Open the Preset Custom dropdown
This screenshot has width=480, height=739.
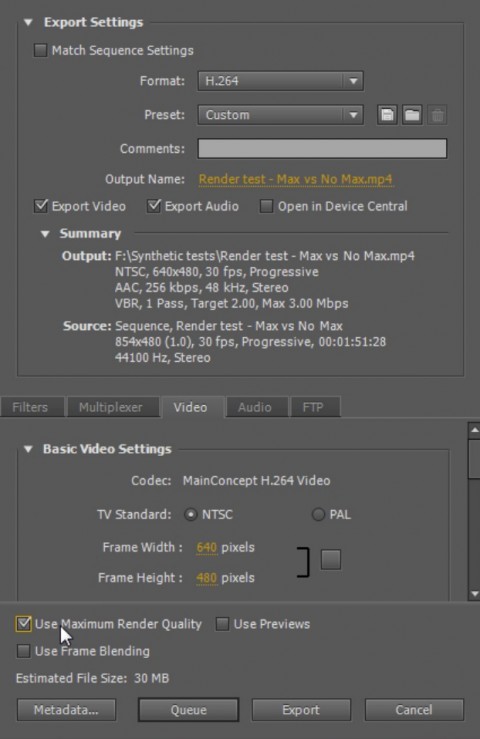[x=280, y=115]
